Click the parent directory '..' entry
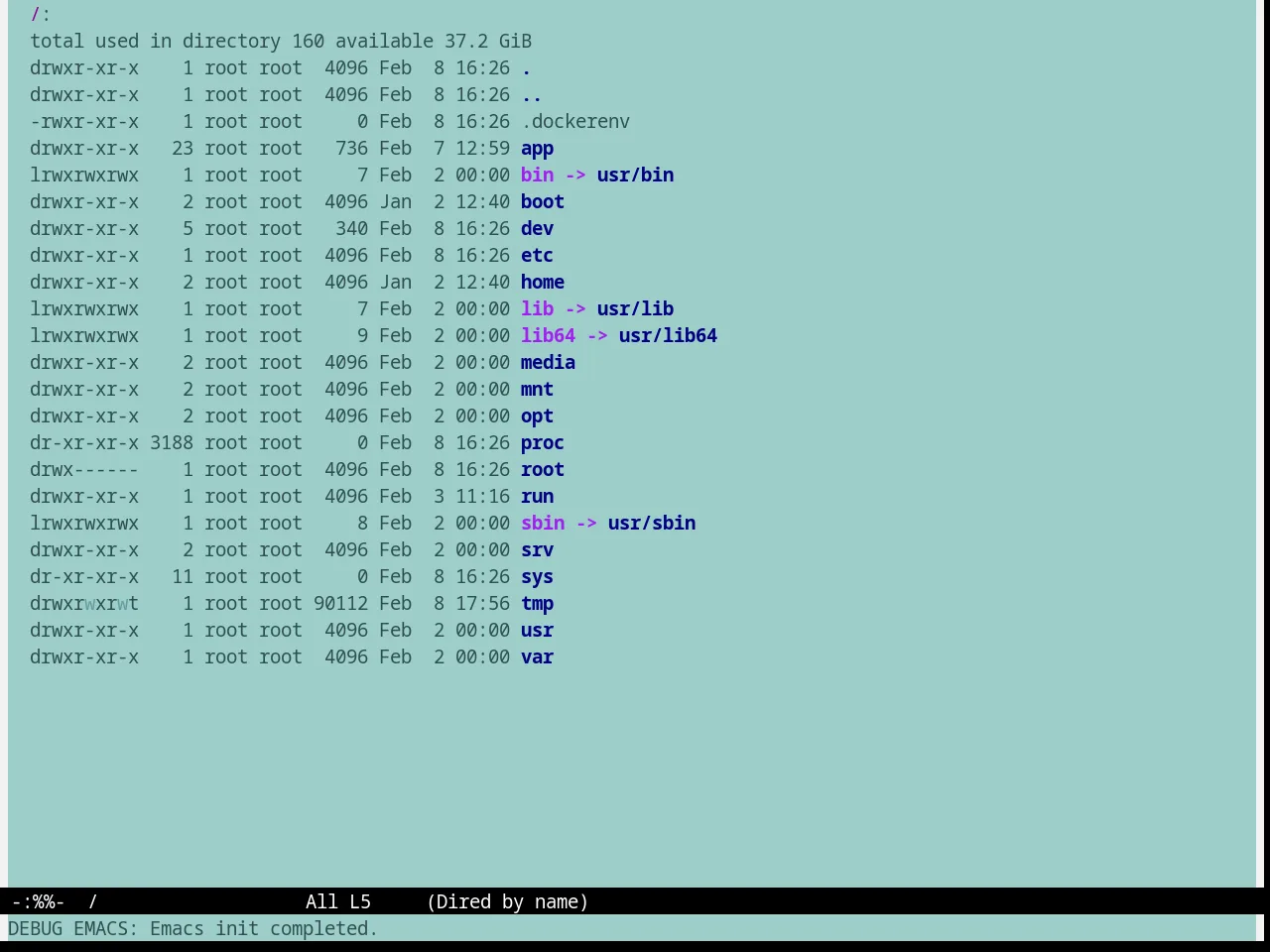Screen dimensions: 1270x952 coord(532,95)
